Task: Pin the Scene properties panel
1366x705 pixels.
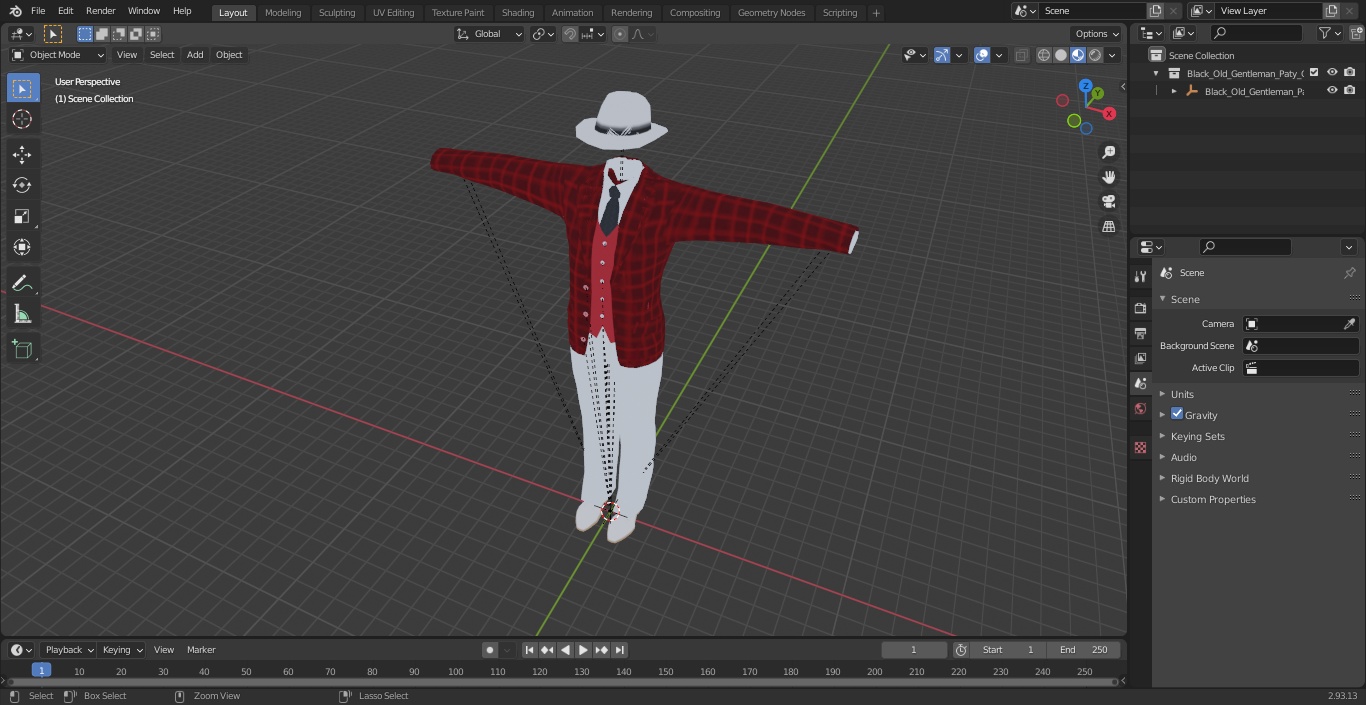Action: (1349, 273)
